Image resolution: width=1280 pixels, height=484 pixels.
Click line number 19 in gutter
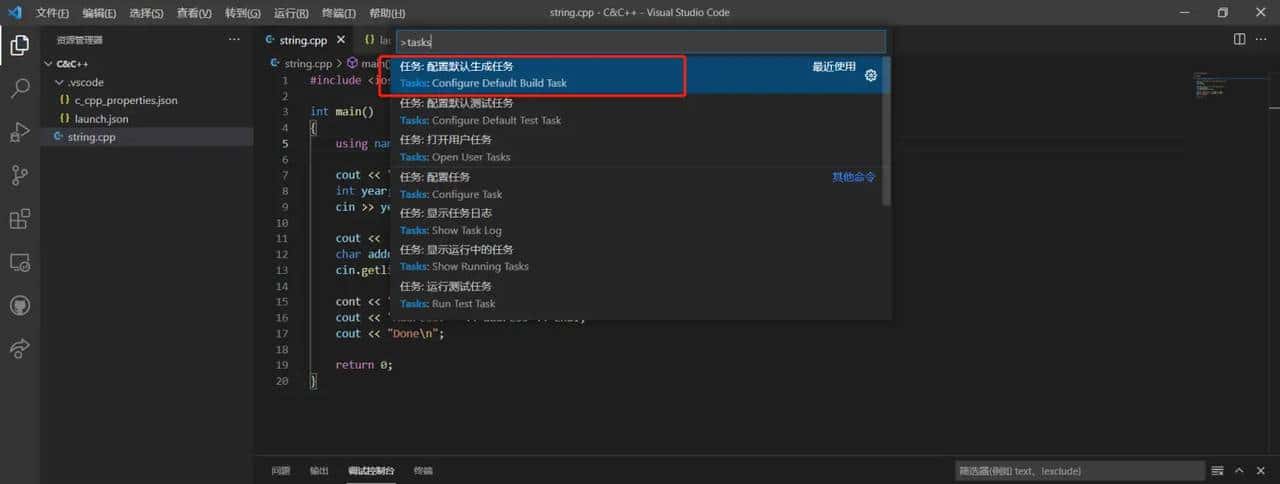[x=282, y=365]
